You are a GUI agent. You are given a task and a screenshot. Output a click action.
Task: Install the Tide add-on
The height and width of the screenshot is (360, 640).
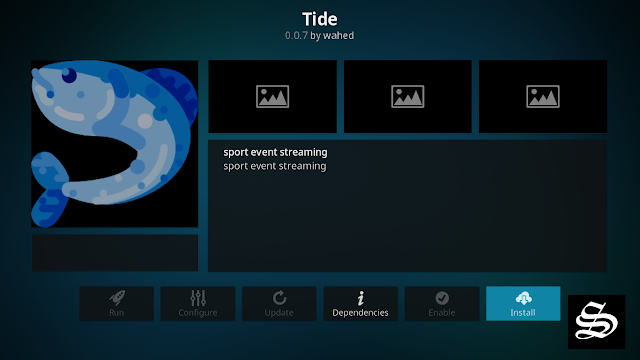(523, 303)
